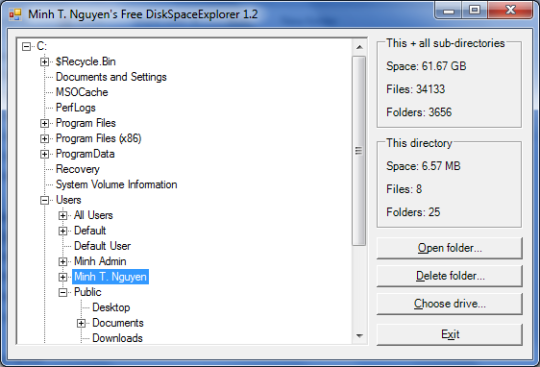Close the DiskSpaceExplorer window

pyautogui.click(x=510, y=11)
